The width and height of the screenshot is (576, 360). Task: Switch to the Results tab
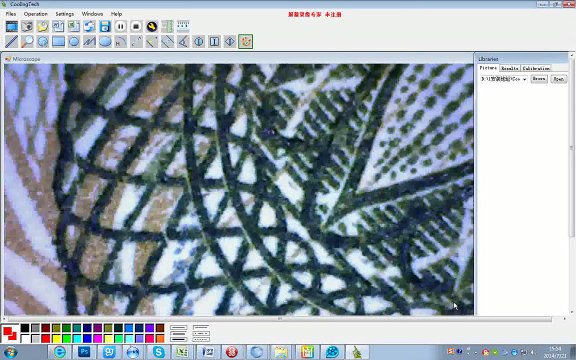tap(510, 68)
